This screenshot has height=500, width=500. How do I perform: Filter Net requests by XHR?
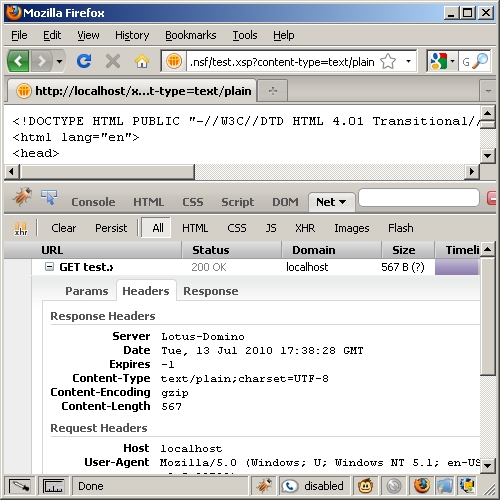(x=305, y=228)
